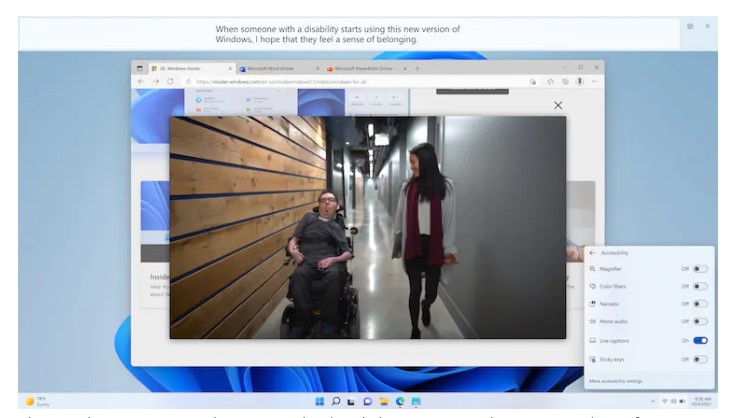The width and height of the screenshot is (740, 418).
Task: Turn on the Magnifier toggle
Action: 700,269
